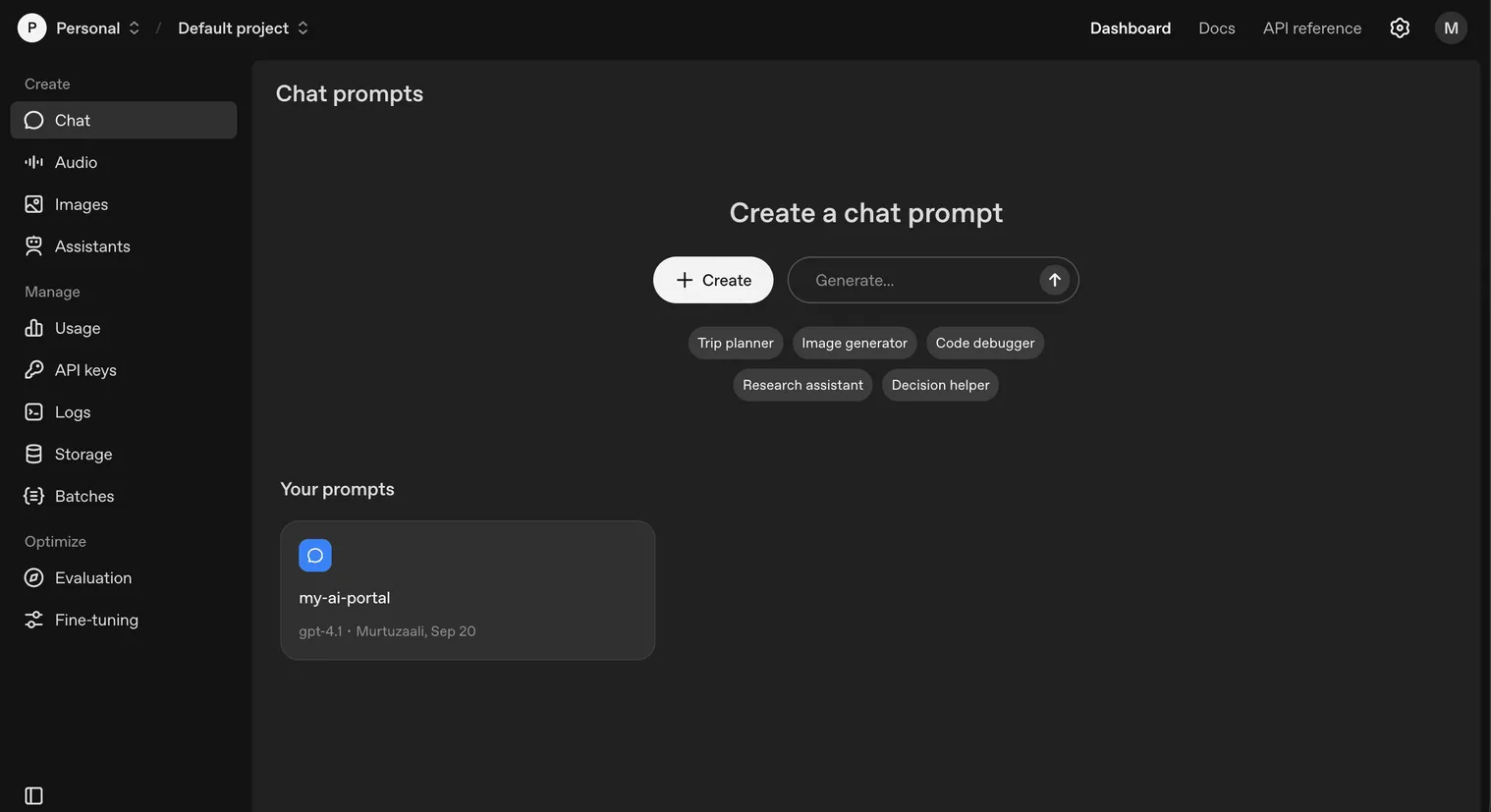
Task: Click into the Generate text field
Action: tap(913, 280)
